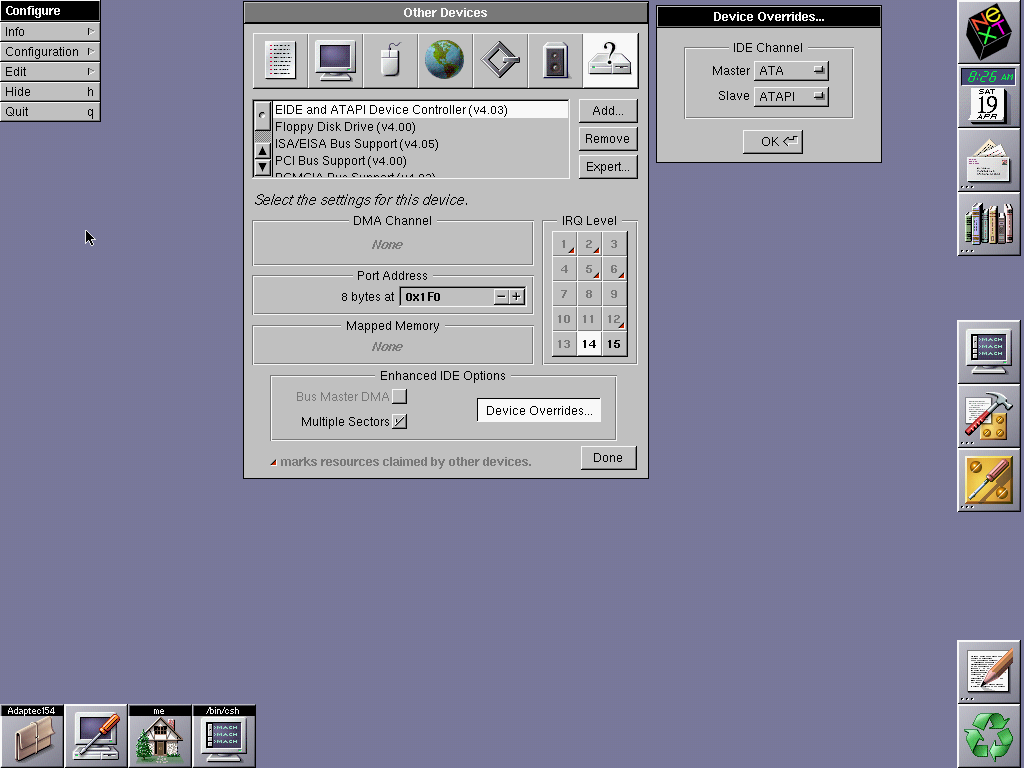
Task: Select the Mouse device icon
Action: (x=389, y=61)
